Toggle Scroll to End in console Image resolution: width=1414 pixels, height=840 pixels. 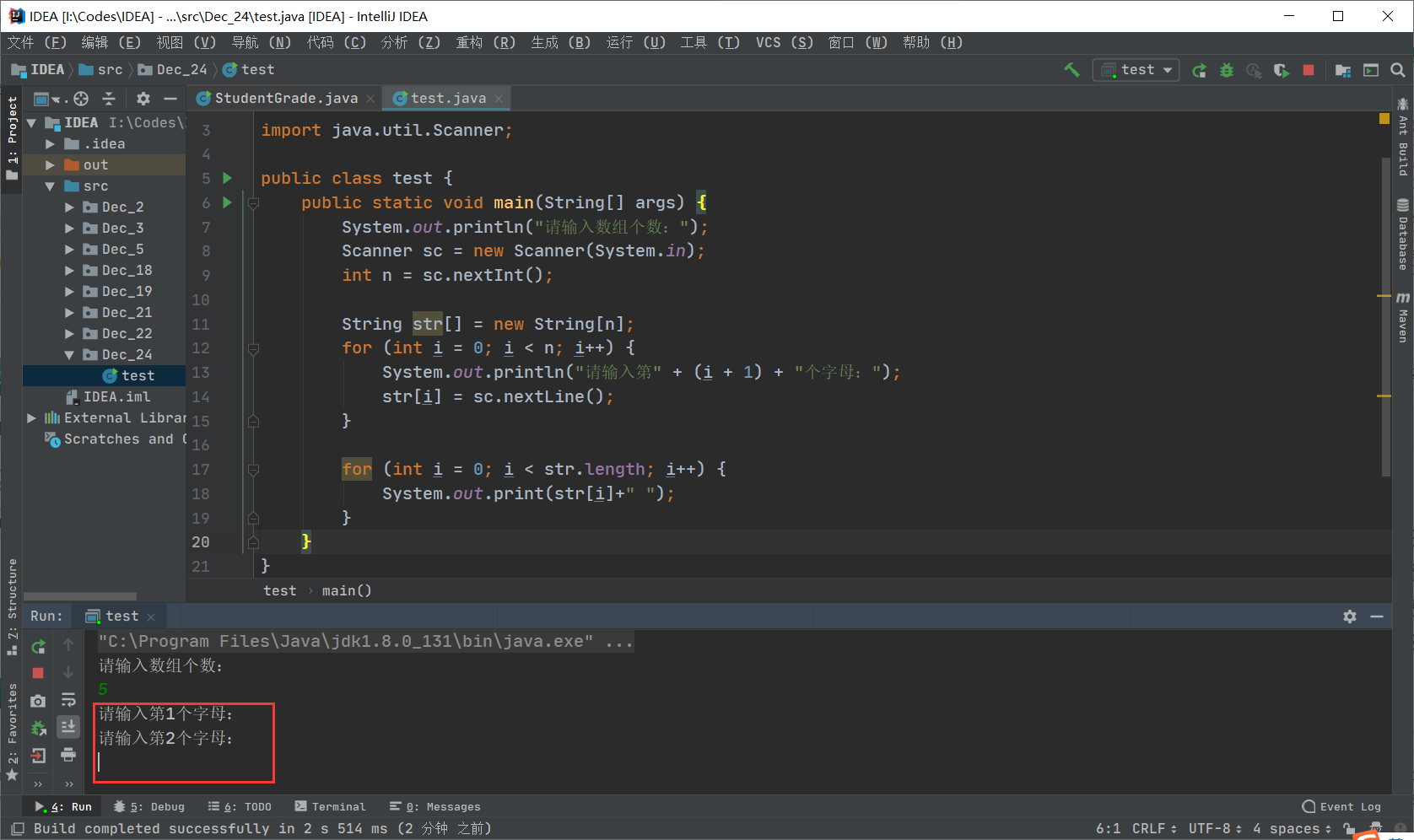pos(68,727)
